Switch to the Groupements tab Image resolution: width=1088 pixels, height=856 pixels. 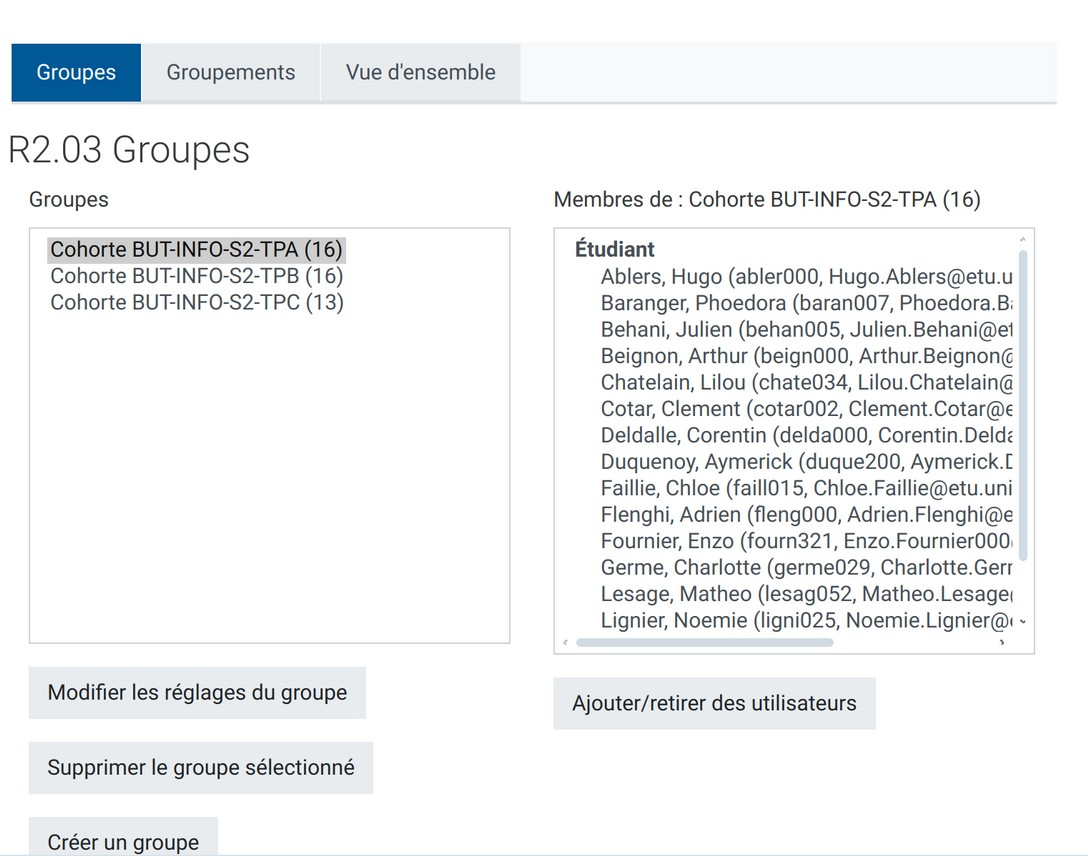pyautogui.click(x=231, y=72)
